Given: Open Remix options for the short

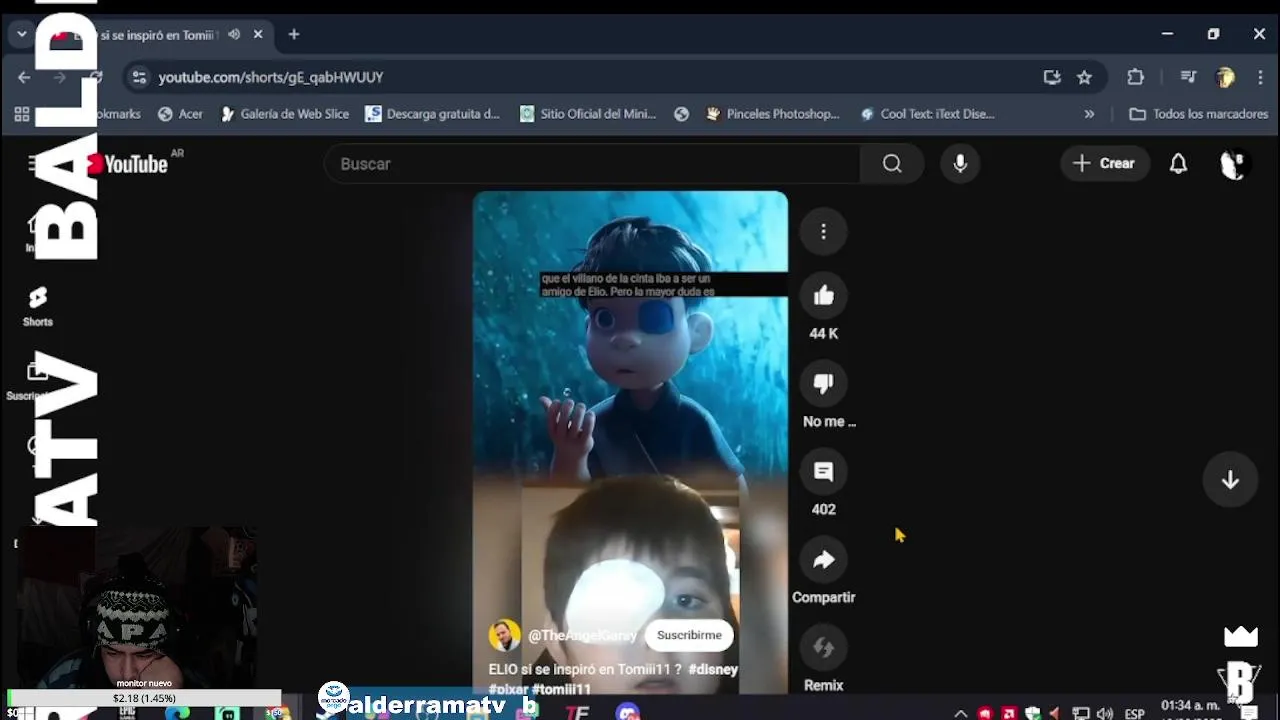Looking at the screenshot, I should [x=823, y=648].
